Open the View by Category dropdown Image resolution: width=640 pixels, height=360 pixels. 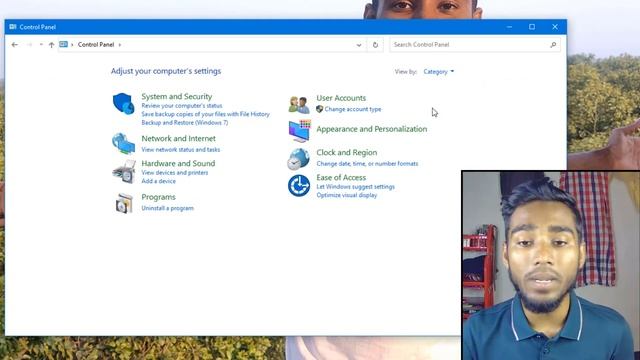438,71
